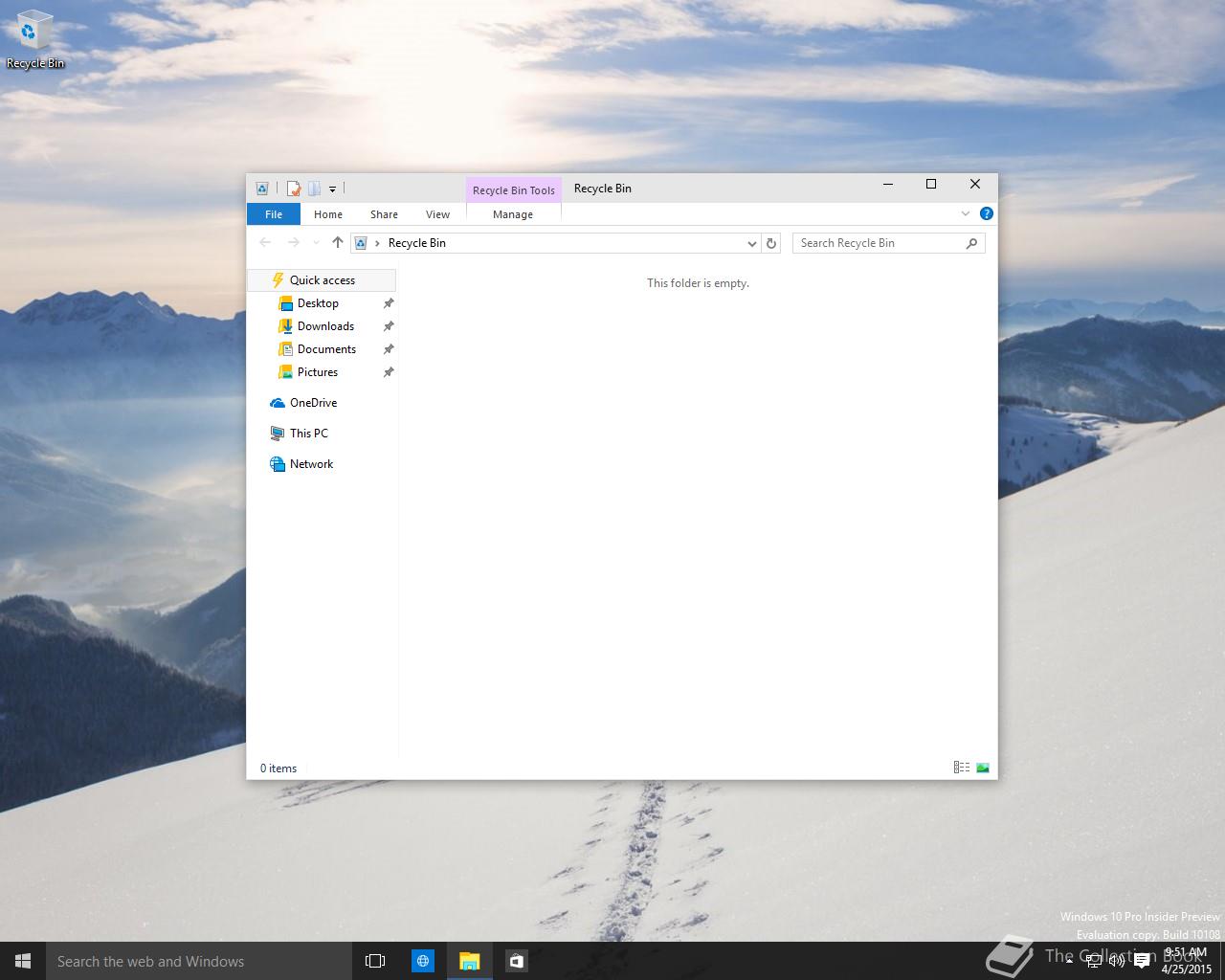Click the pin icon next to Downloads
The image size is (1225, 980).
pyautogui.click(x=389, y=326)
